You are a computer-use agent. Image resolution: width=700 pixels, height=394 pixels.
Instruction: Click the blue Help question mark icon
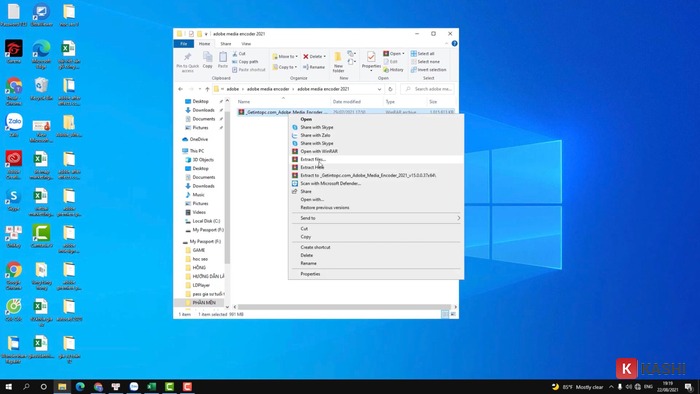pos(454,43)
